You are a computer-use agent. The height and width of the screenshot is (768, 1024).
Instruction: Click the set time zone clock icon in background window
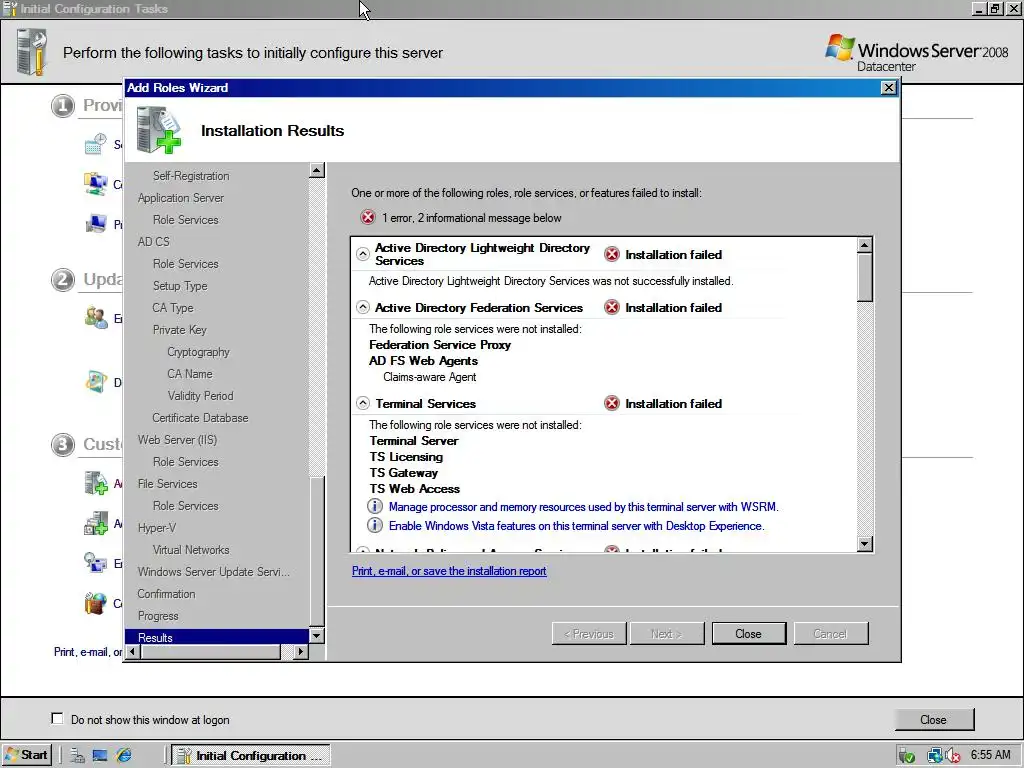coord(96,144)
